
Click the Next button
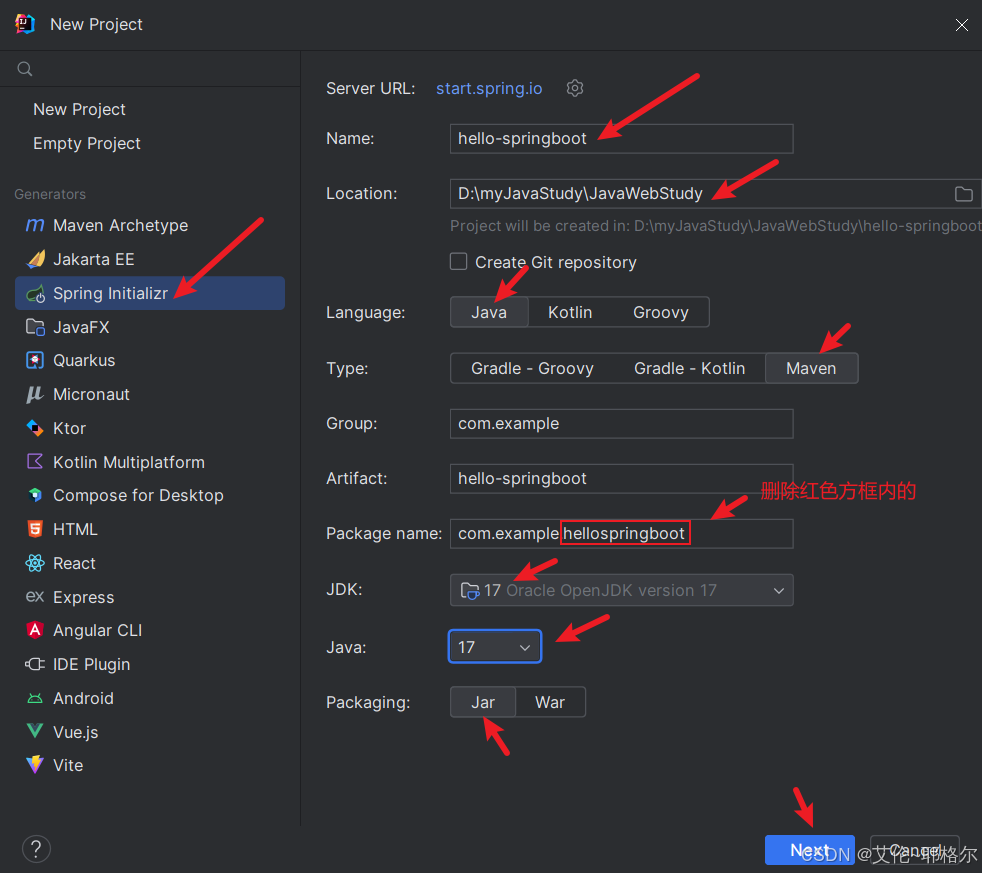(x=809, y=850)
